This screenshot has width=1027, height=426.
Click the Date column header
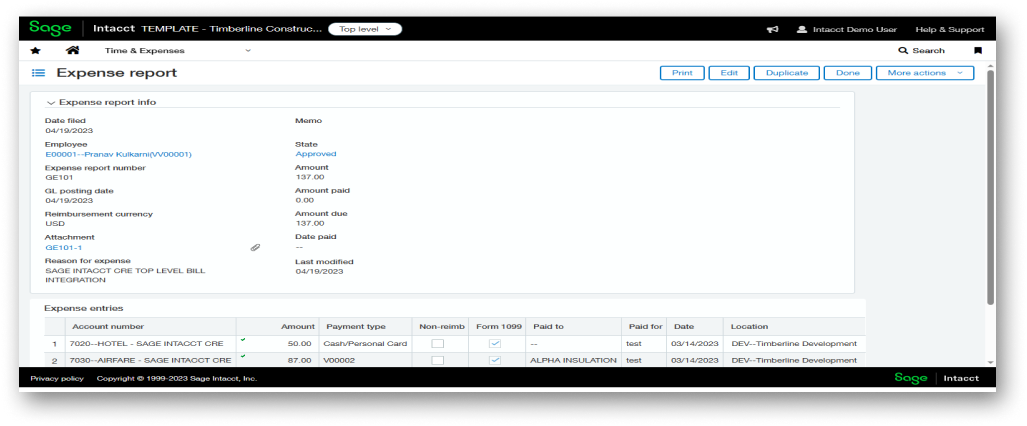pos(694,326)
